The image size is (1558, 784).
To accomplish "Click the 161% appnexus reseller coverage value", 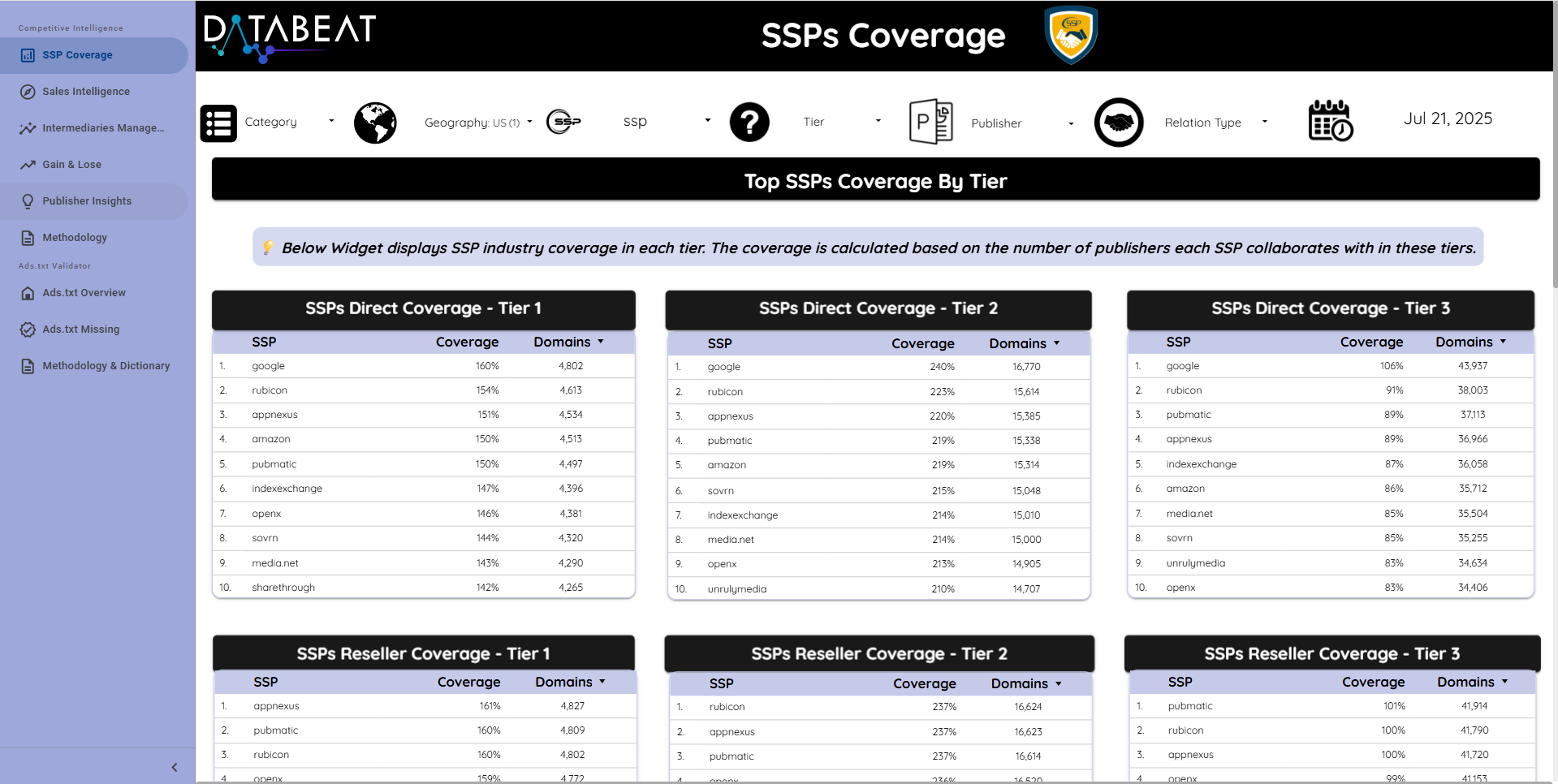I will [x=490, y=706].
